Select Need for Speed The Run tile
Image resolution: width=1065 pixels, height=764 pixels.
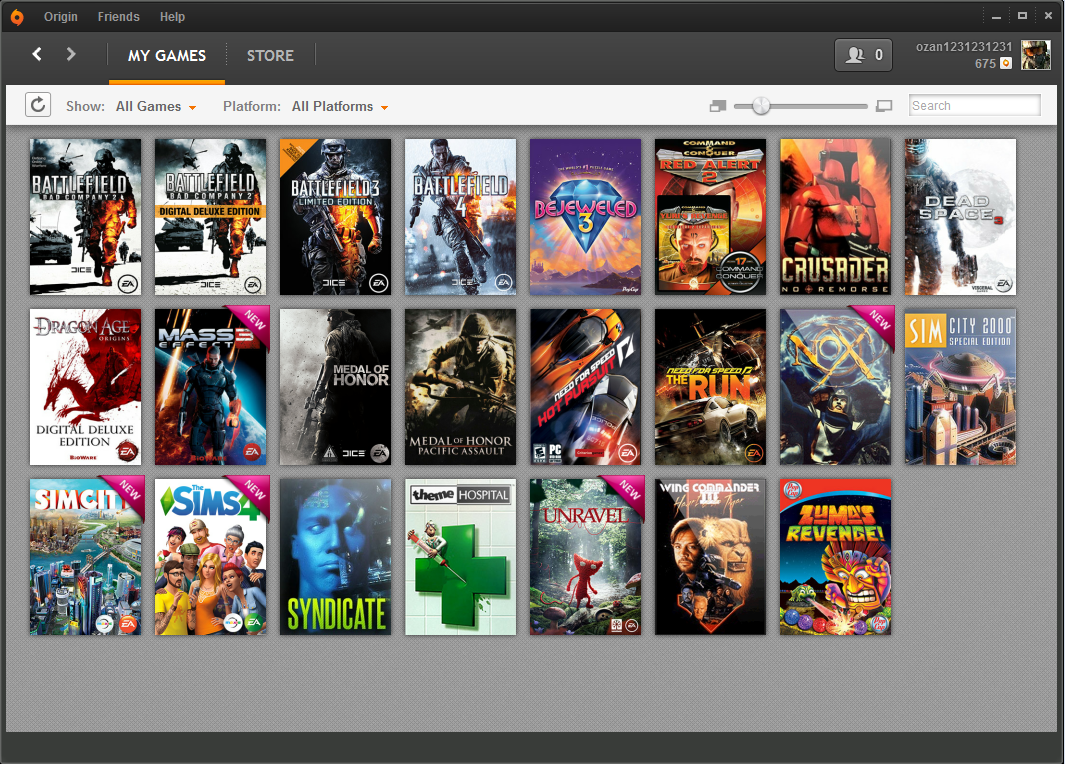click(710, 386)
